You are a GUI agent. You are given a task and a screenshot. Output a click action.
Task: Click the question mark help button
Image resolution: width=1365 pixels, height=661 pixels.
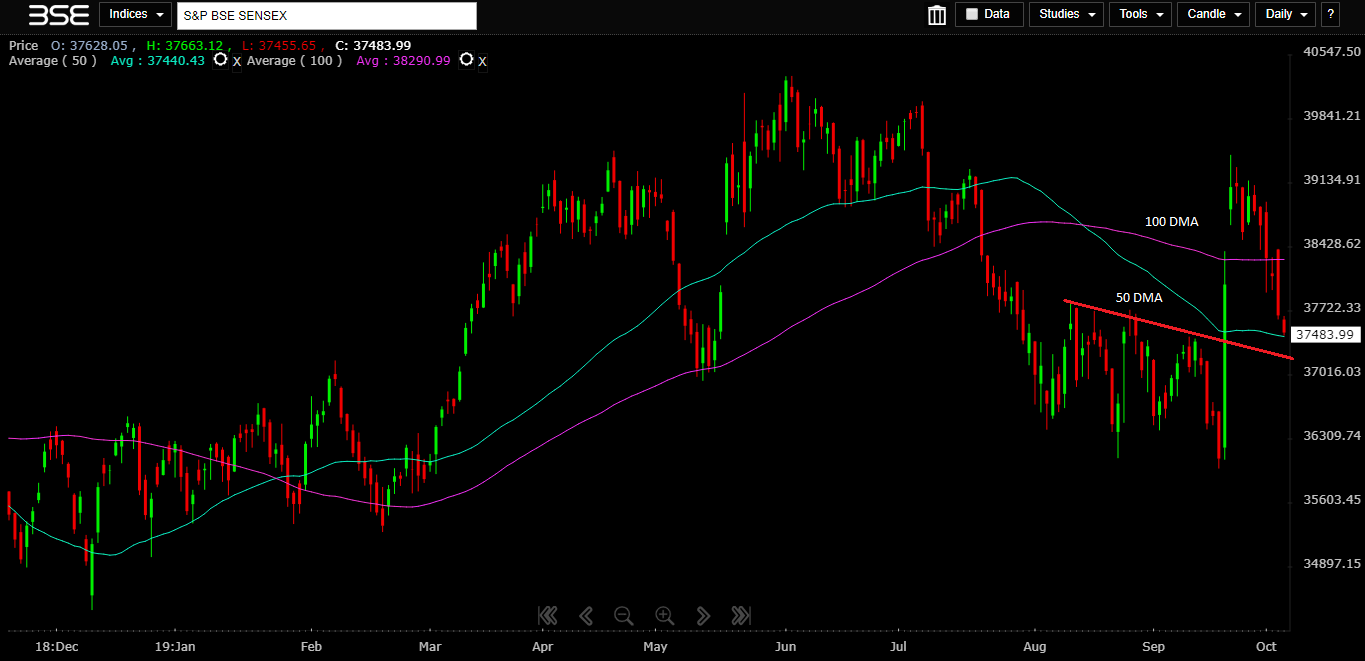[1330, 15]
